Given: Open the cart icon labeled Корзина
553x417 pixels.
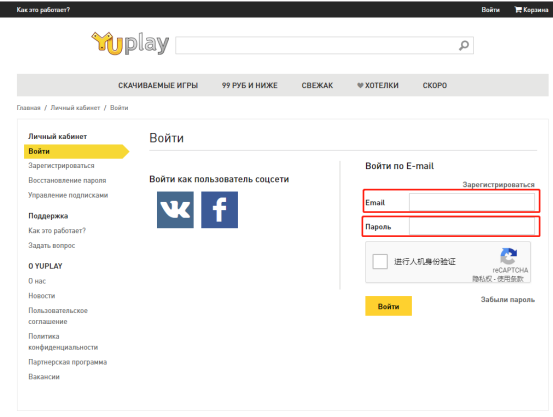Looking at the screenshot, I should (531, 10).
